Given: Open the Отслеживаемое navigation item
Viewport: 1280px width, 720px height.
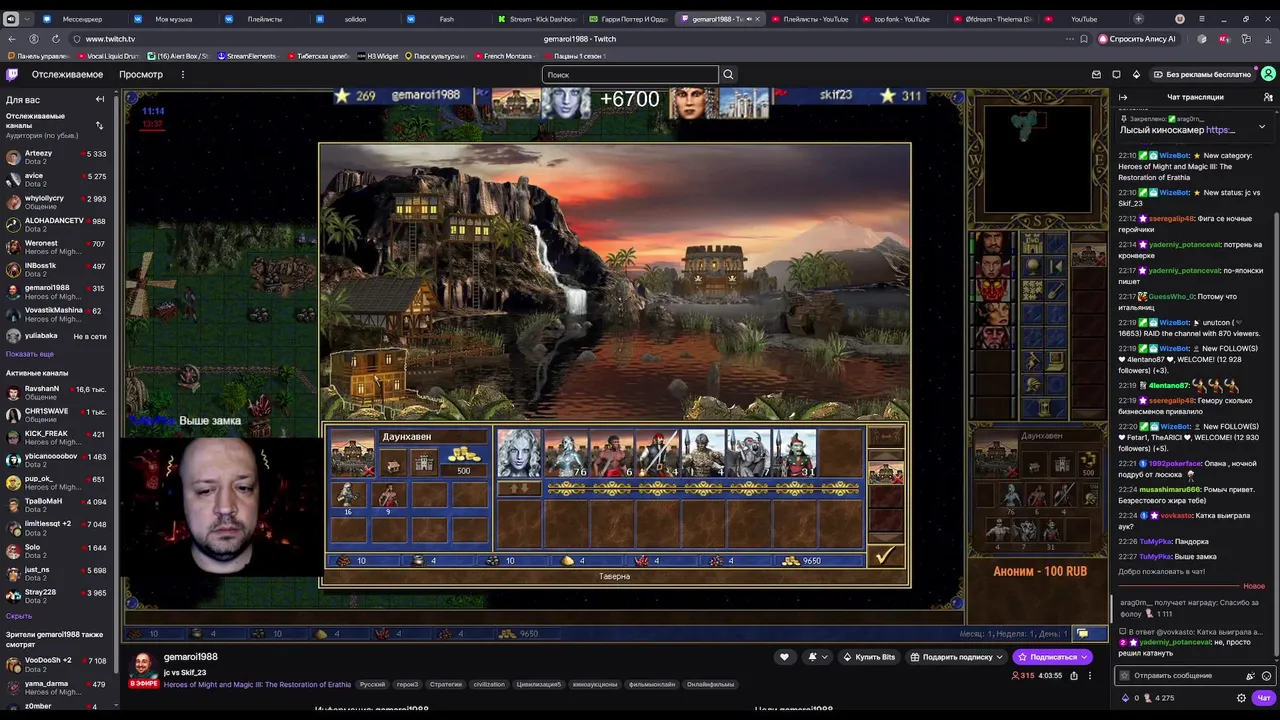Looking at the screenshot, I should pyautogui.click(x=67, y=74).
